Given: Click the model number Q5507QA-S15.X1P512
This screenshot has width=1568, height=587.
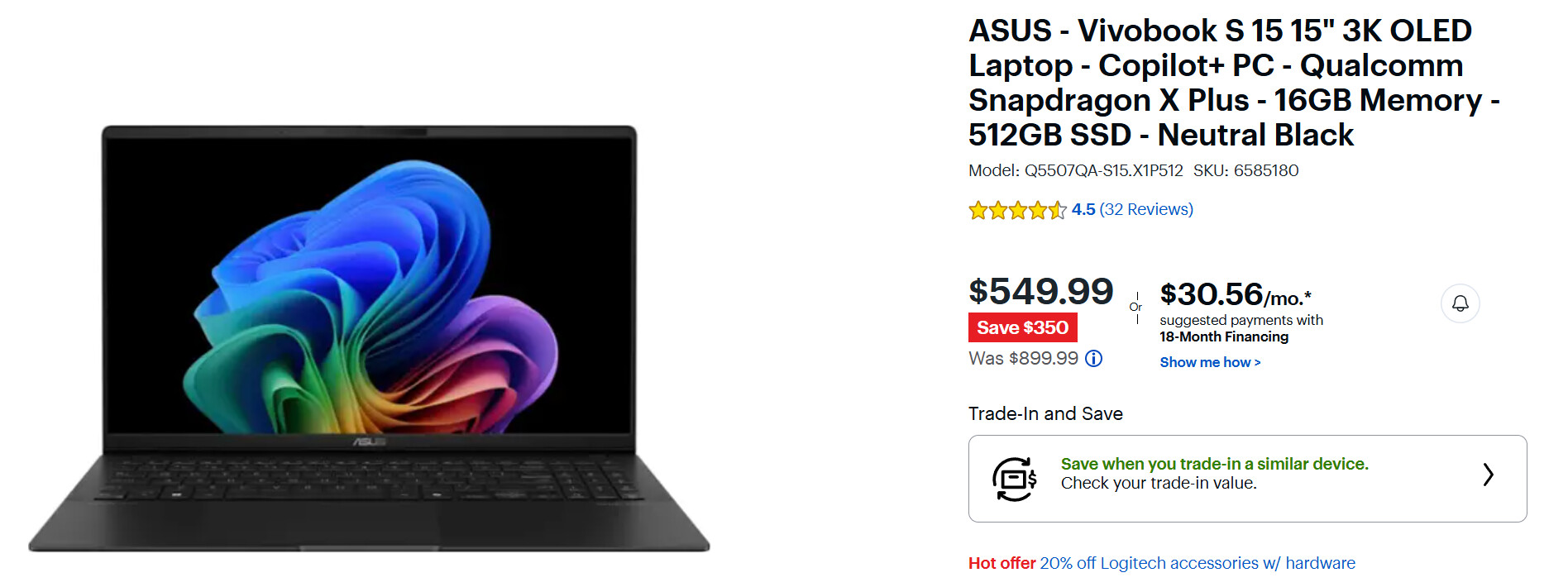Looking at the screenshot, I should point(1103,171).
